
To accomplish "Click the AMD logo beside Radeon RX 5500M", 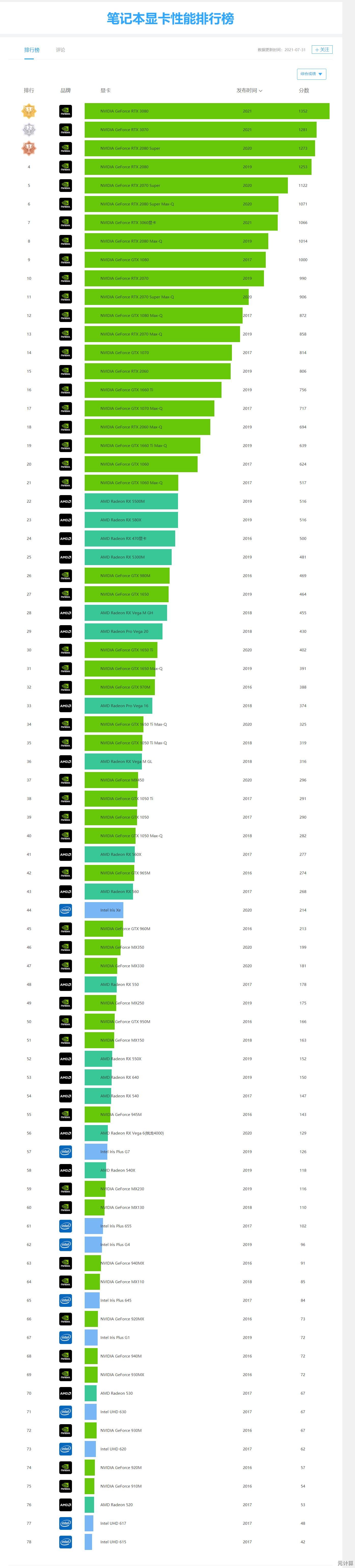I will pos(66,501).
